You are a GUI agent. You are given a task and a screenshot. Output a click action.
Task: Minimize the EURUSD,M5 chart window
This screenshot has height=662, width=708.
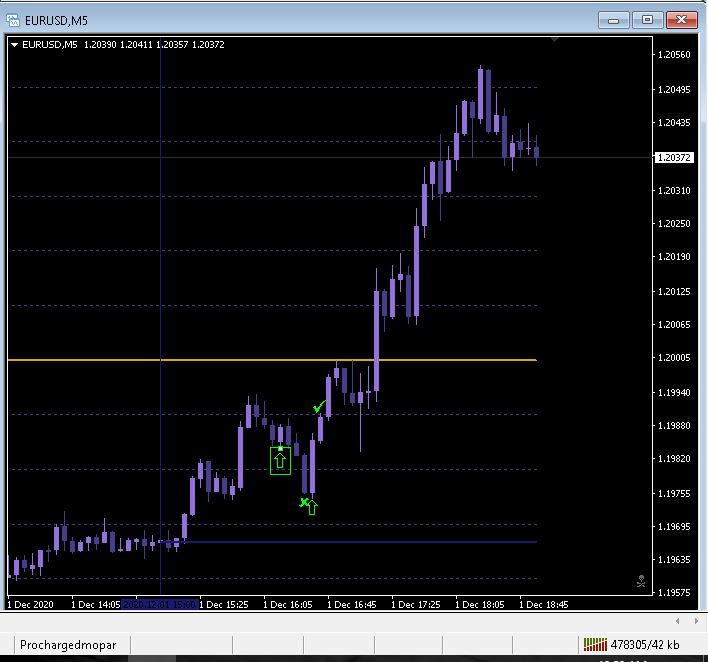(x=614, y=20)
